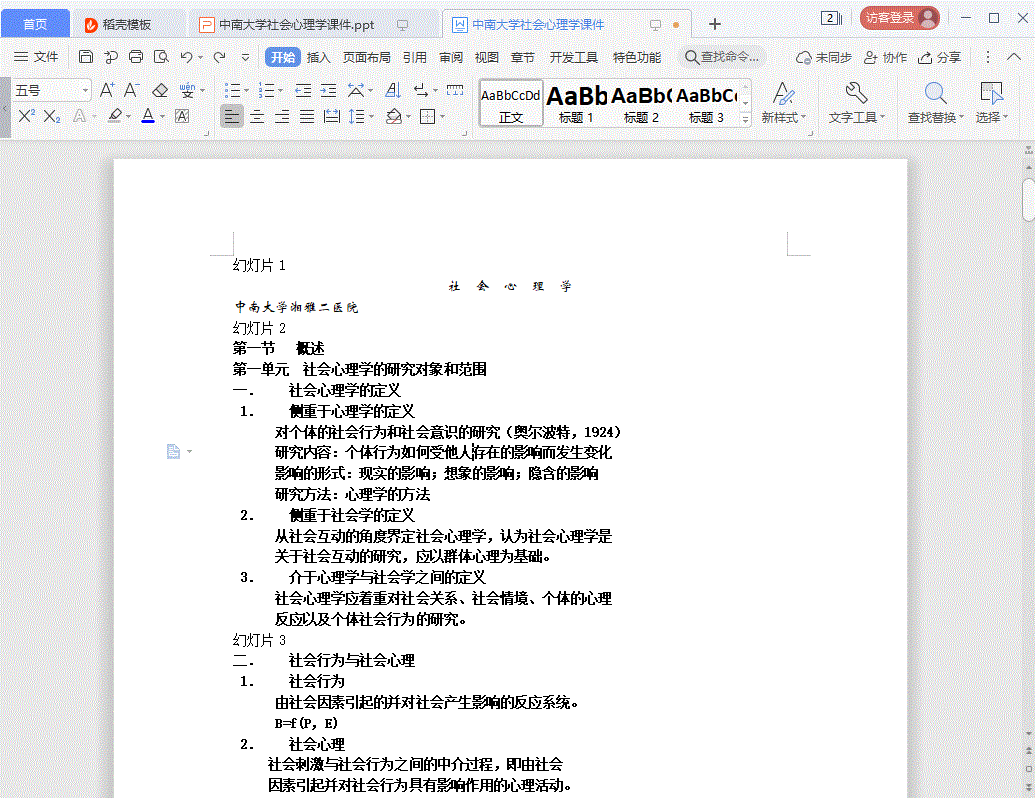Click the 首页 home tab
Screen dimensions: 1035x798
pos(35,24)
